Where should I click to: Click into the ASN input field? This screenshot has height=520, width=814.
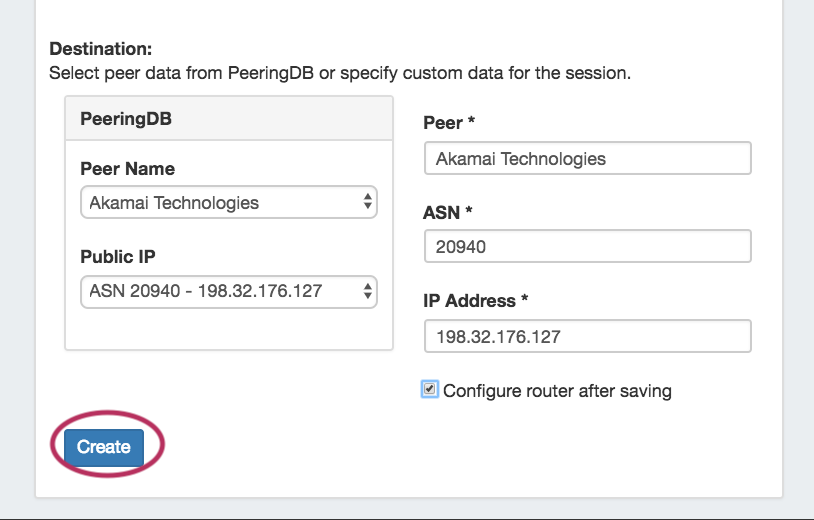coord(587,246)
